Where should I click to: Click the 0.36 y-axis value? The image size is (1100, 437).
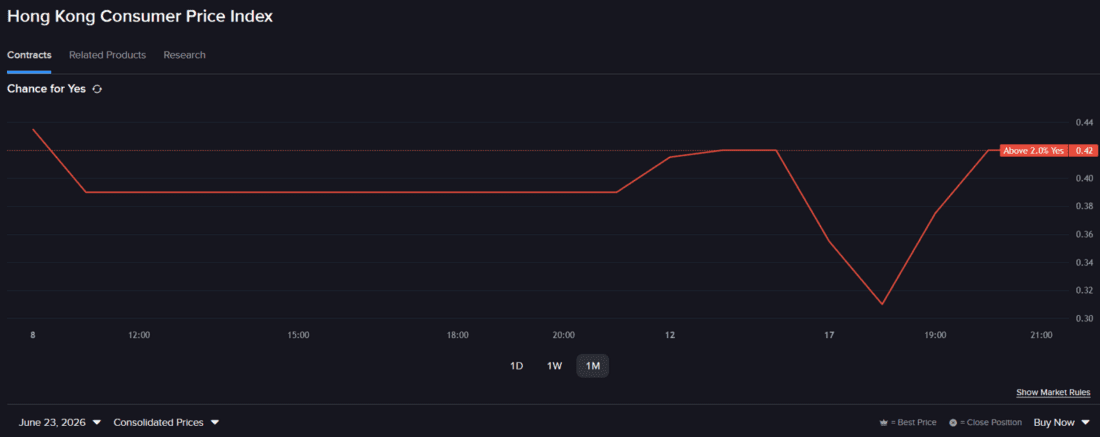[x=1084, y=234]
